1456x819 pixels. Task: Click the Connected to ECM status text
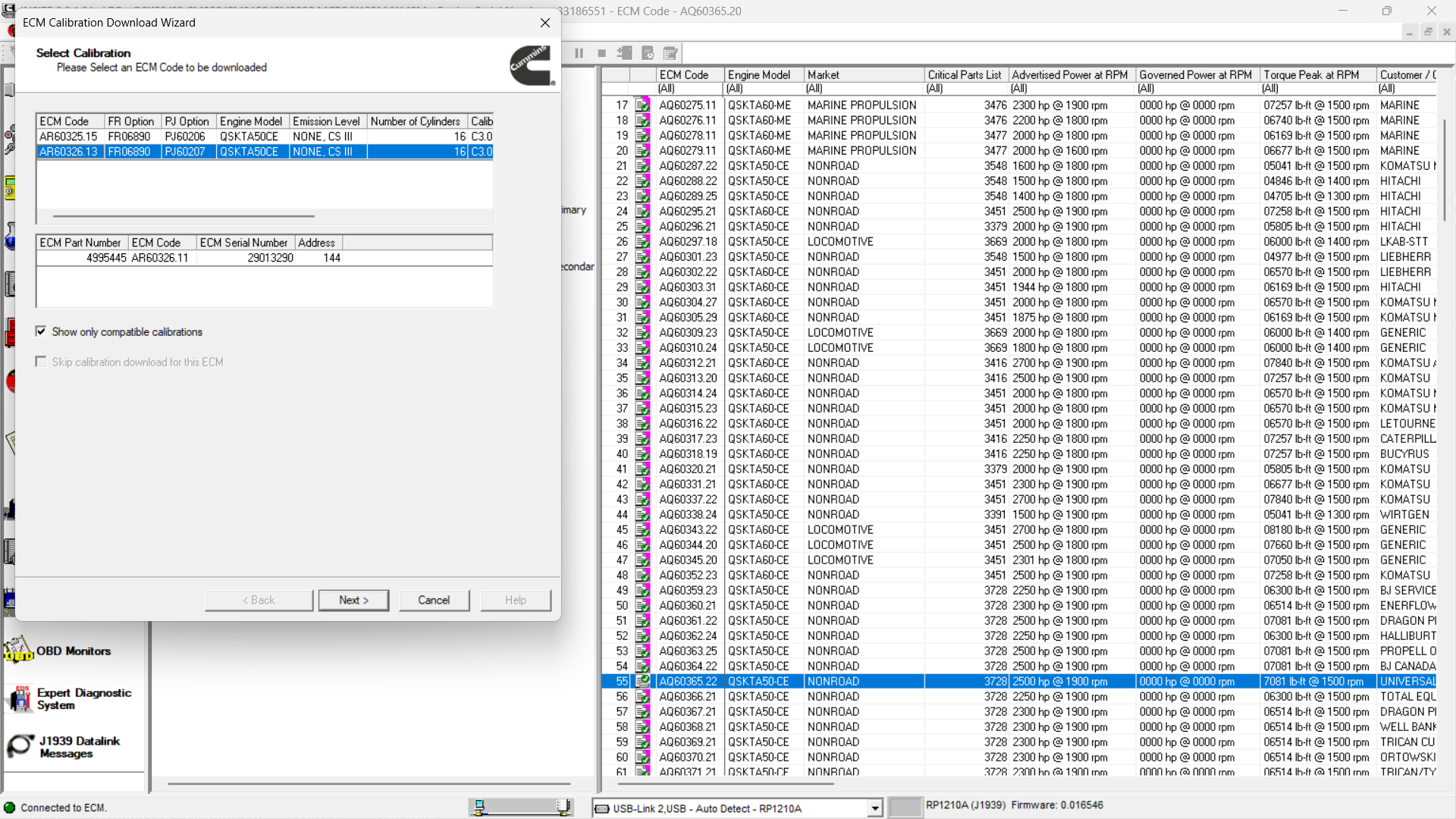64,808
